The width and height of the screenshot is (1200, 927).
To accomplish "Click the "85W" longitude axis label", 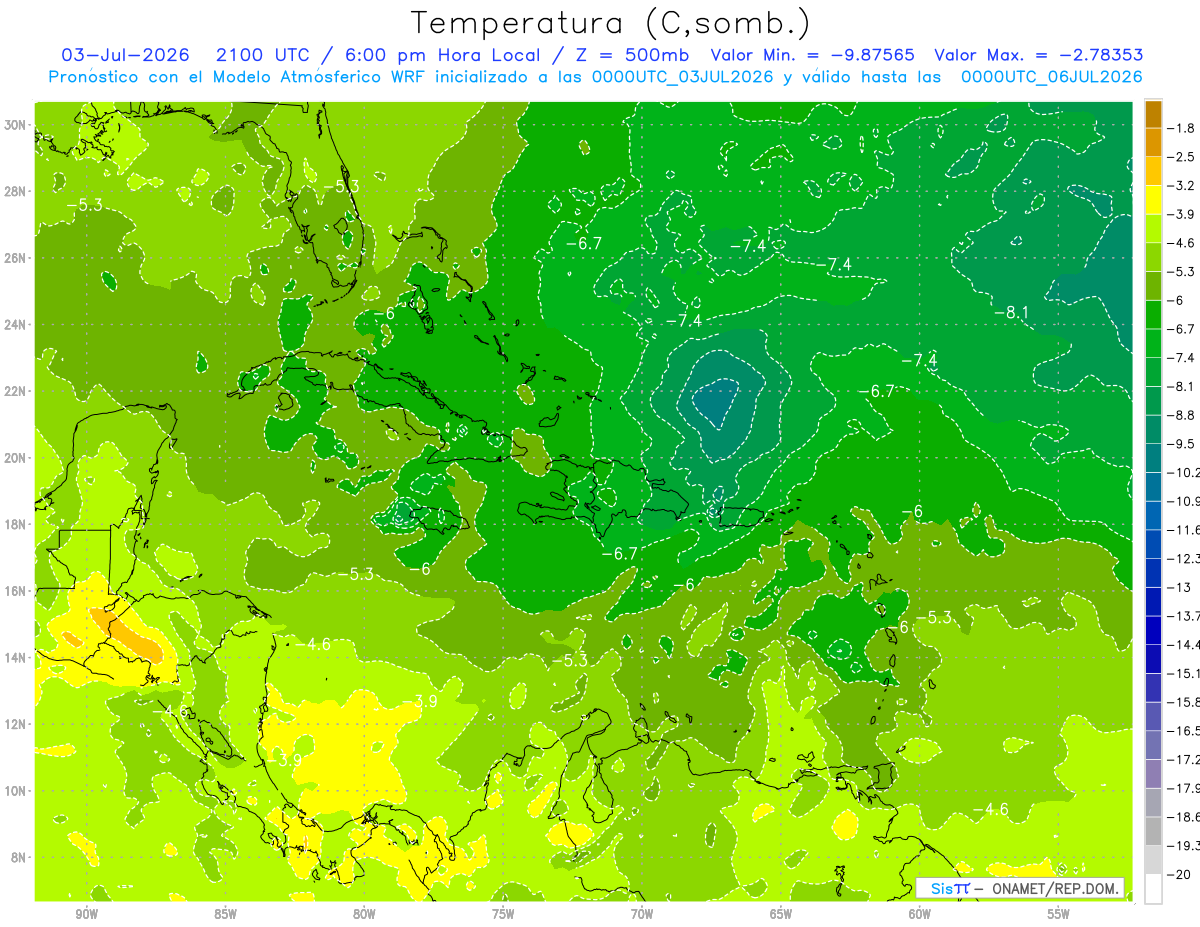I will tap(225, 915).
